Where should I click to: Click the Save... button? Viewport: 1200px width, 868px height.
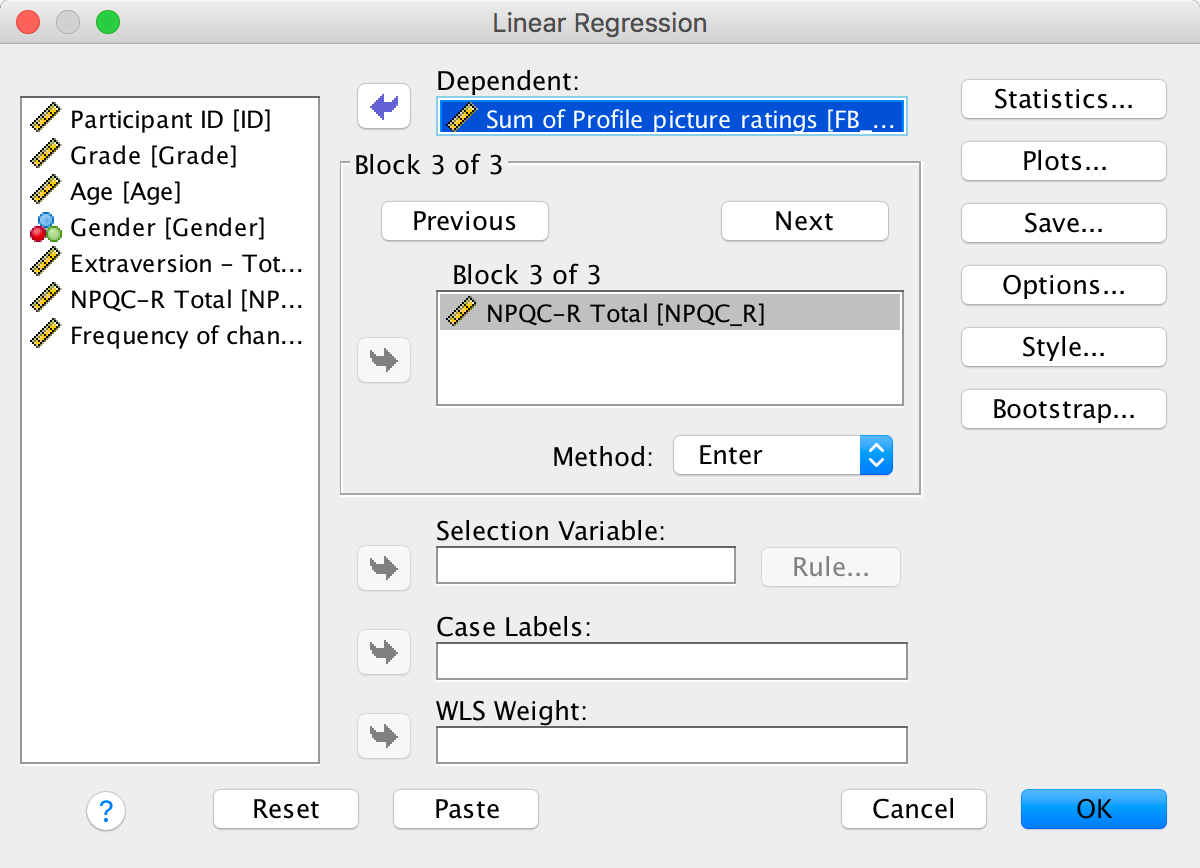pos(1063,223)
